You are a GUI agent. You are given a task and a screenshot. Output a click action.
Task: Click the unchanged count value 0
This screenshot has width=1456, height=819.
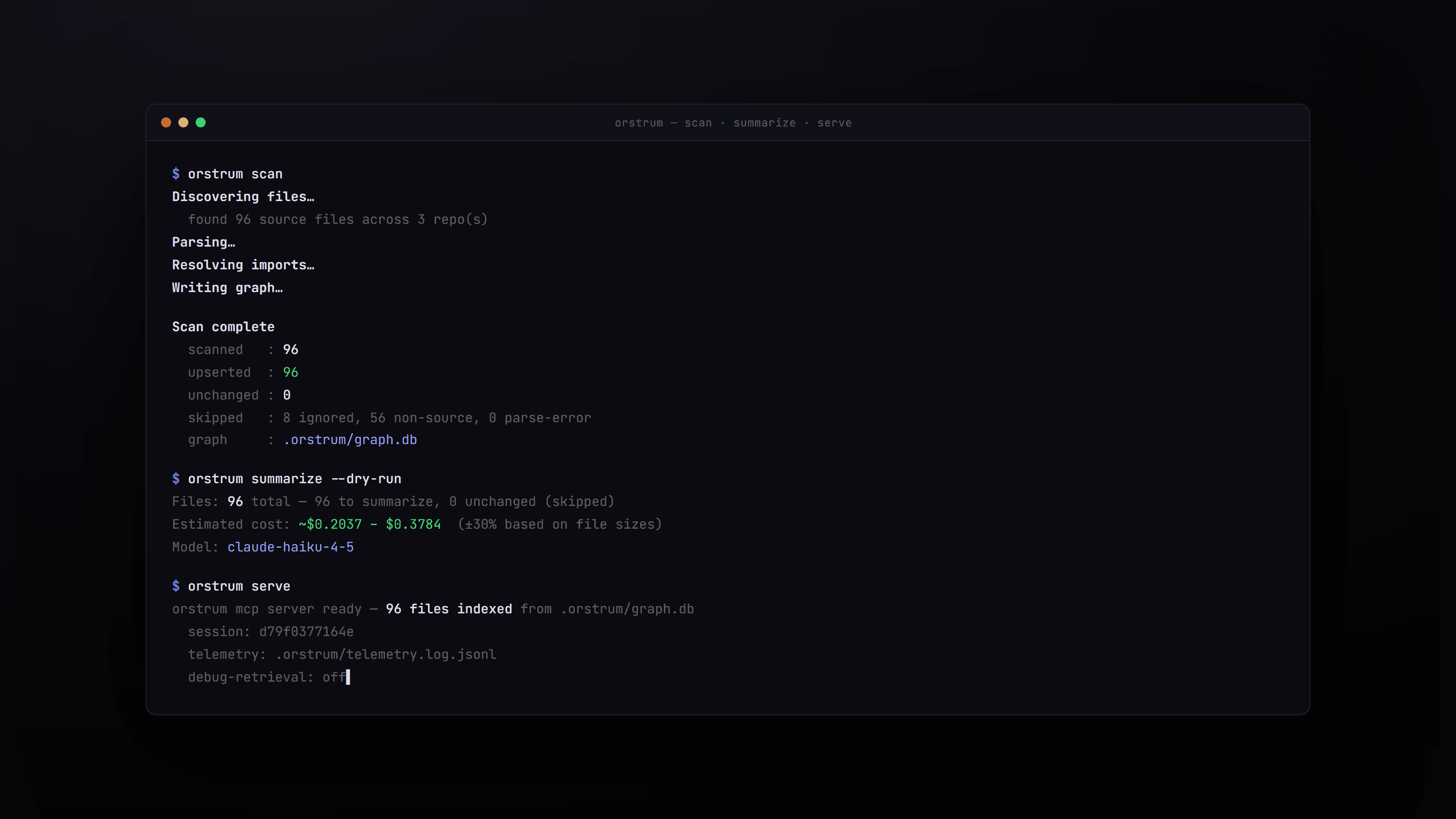coord(287,395)
